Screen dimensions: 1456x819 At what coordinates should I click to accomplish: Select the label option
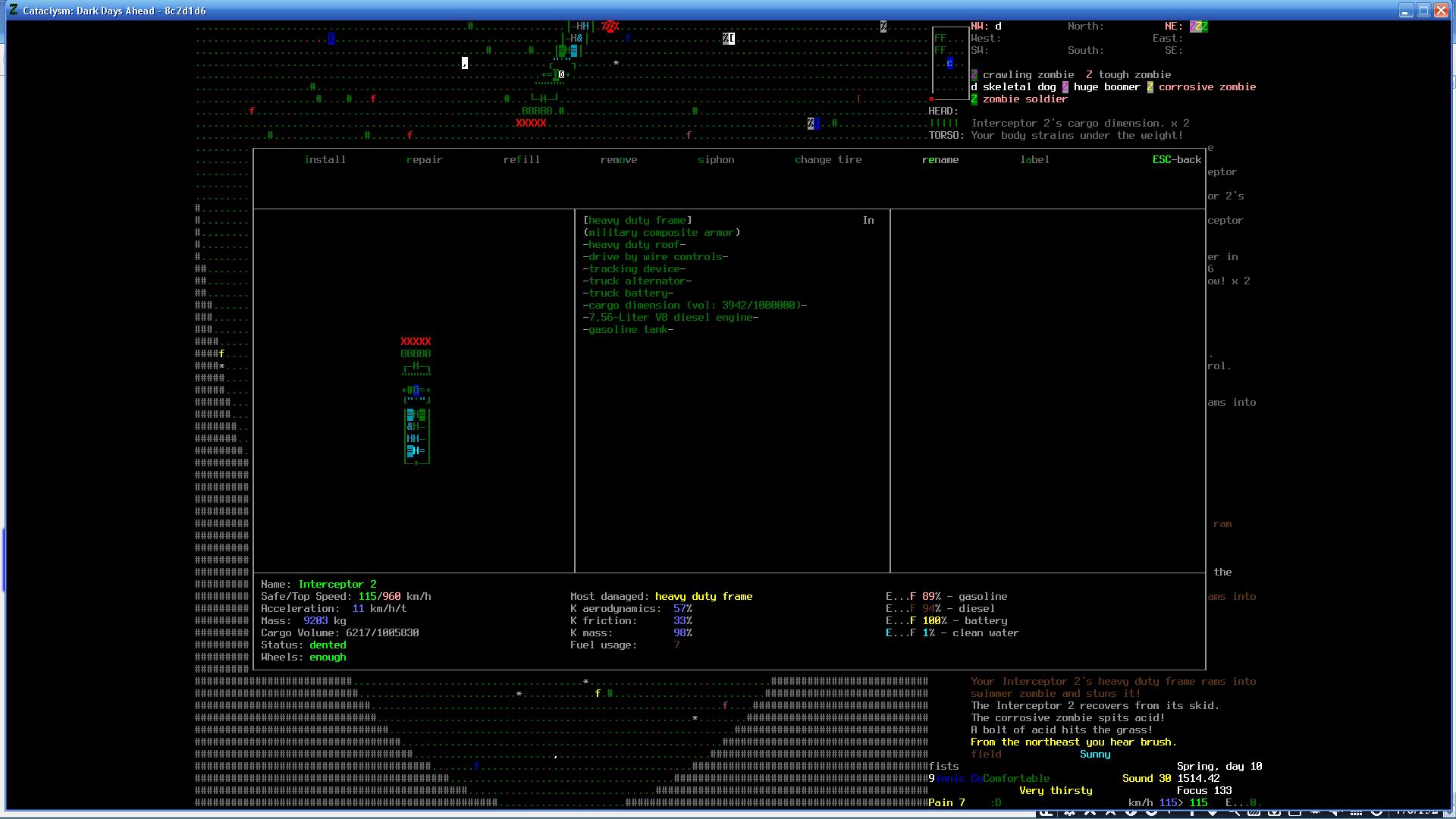(x=1034, y=159)
